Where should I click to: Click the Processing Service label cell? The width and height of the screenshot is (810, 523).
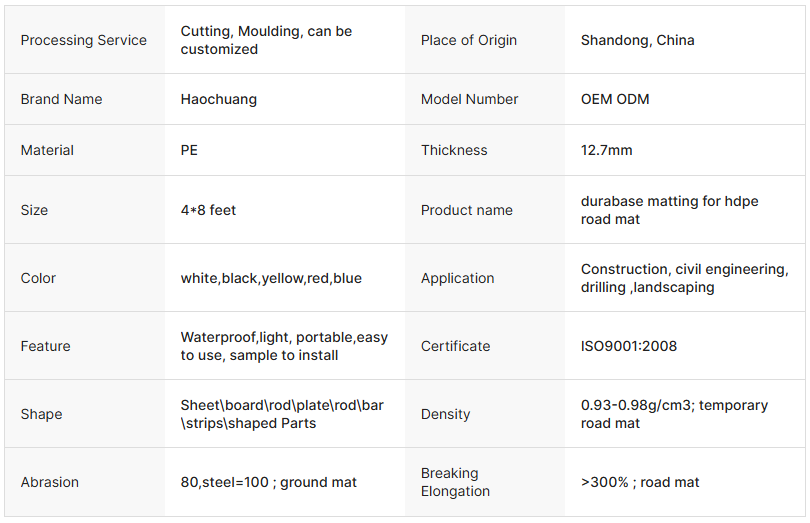pyautogui.click(x=84, y=40)
